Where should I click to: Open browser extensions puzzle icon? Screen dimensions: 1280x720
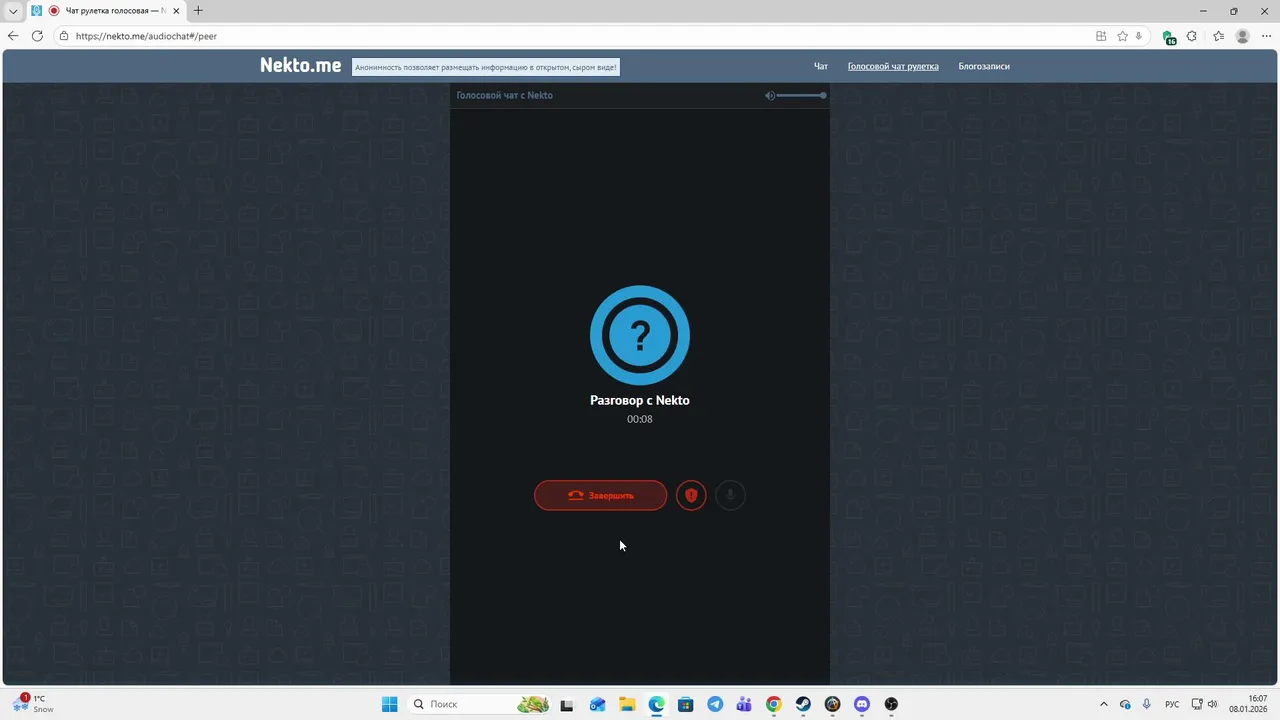pos(1192,36)
